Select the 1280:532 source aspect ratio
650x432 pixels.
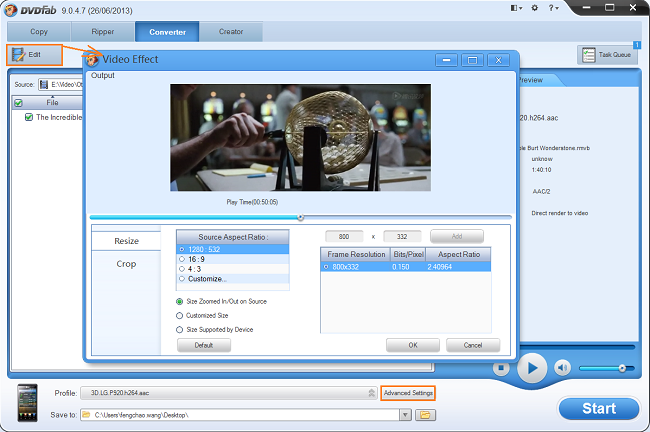[233, 249]
